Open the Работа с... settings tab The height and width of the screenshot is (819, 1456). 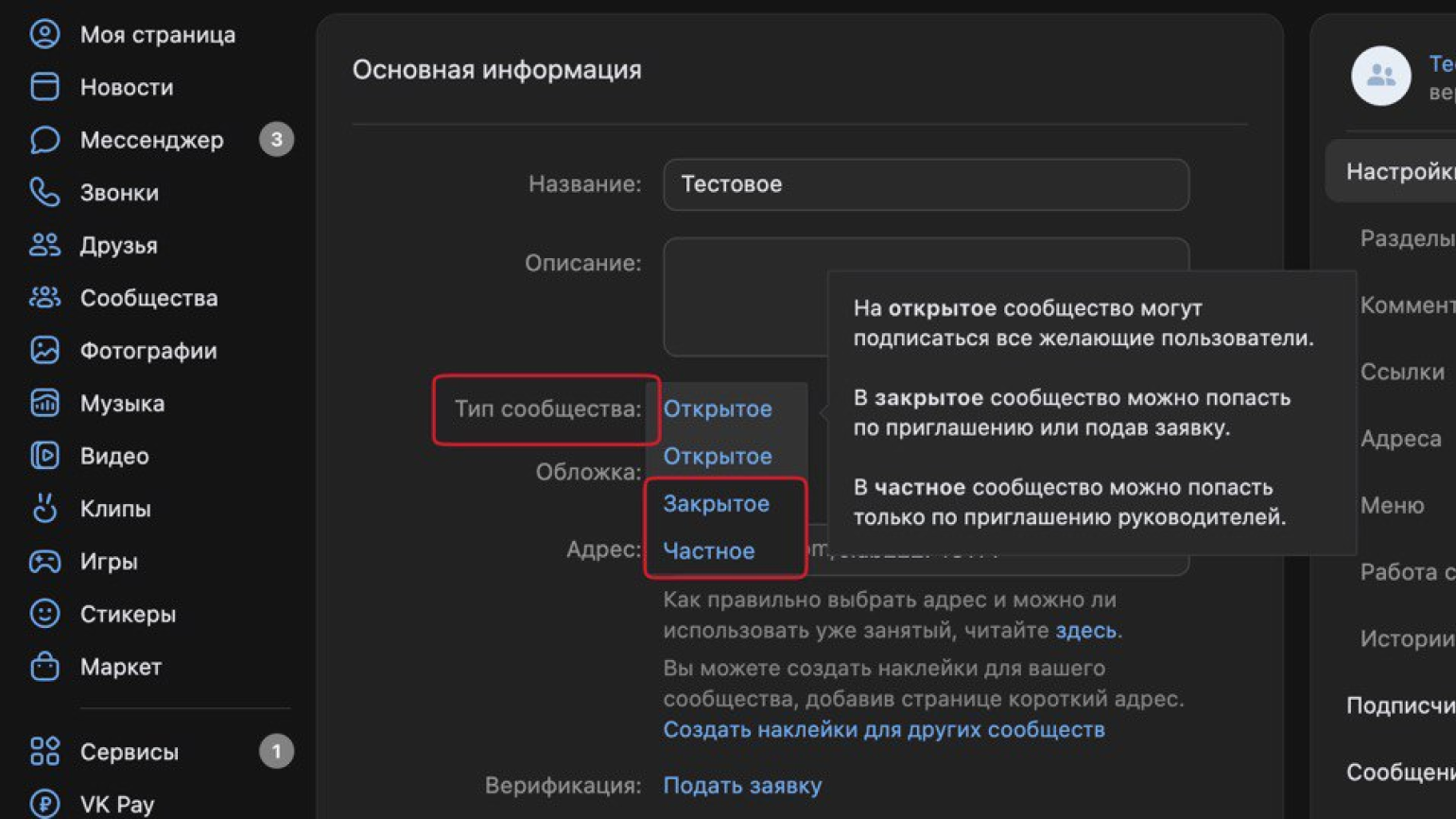click(1407, 572)
